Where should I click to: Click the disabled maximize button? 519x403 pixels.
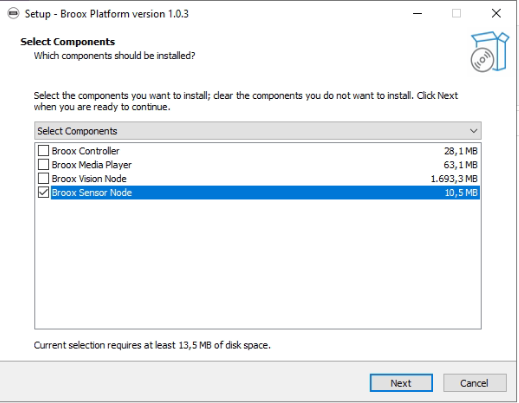pyautogui.click(x=456, y=14)
